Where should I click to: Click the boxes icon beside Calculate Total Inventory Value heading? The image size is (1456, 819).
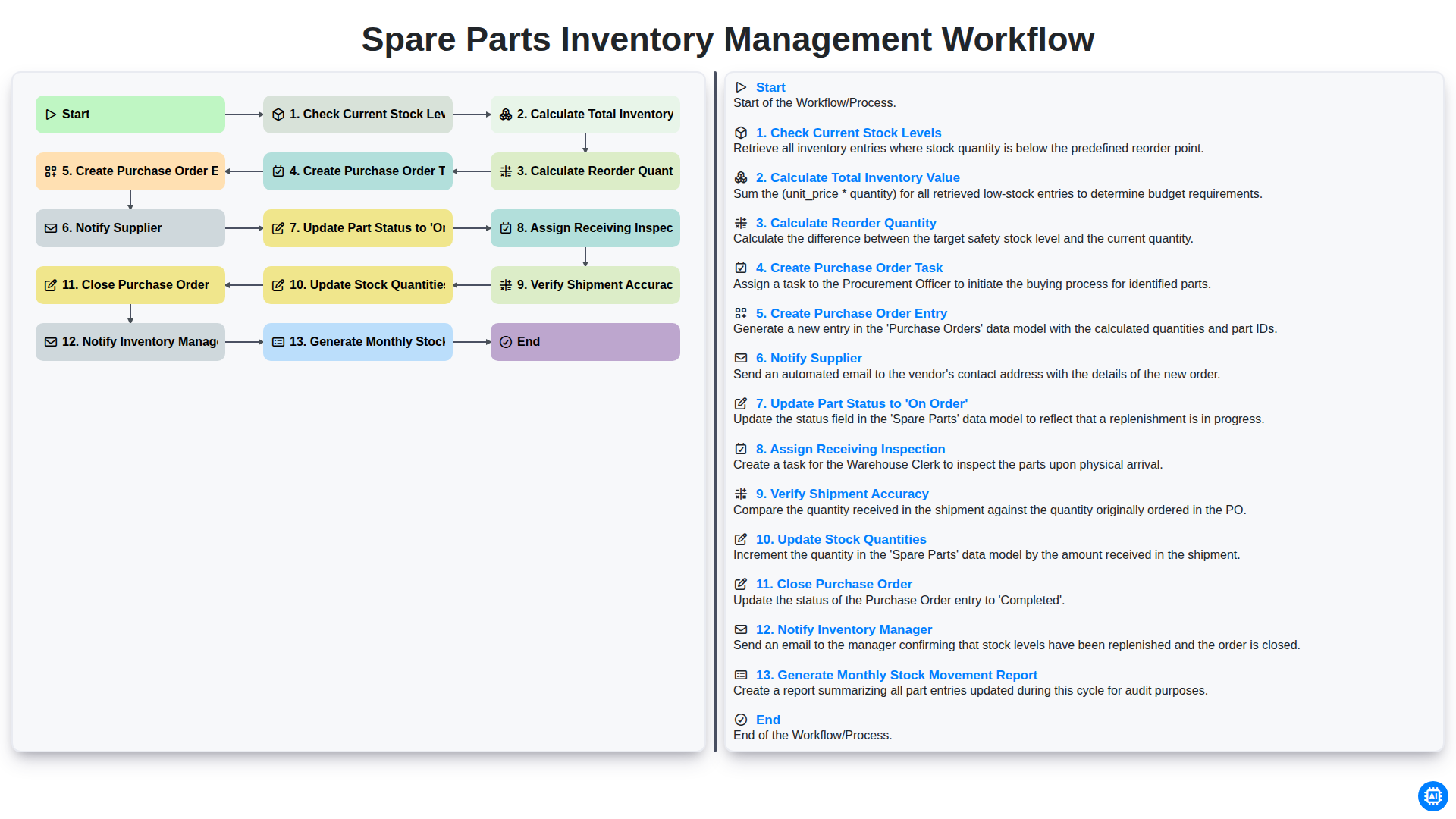tap(741, 177)
